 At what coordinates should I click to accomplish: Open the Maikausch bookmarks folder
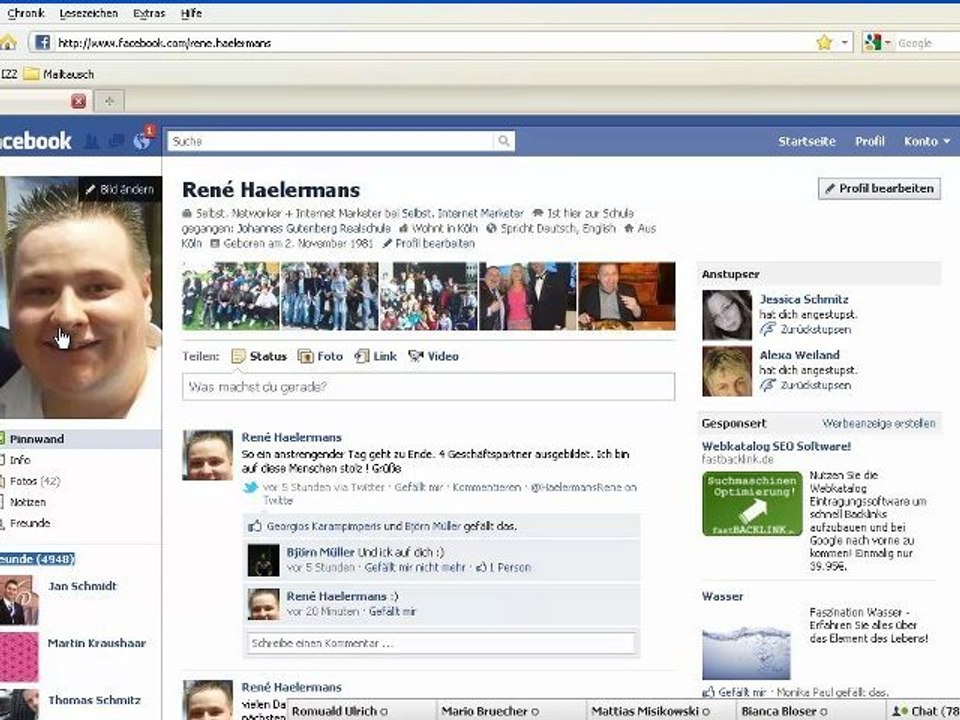(59, 74)
